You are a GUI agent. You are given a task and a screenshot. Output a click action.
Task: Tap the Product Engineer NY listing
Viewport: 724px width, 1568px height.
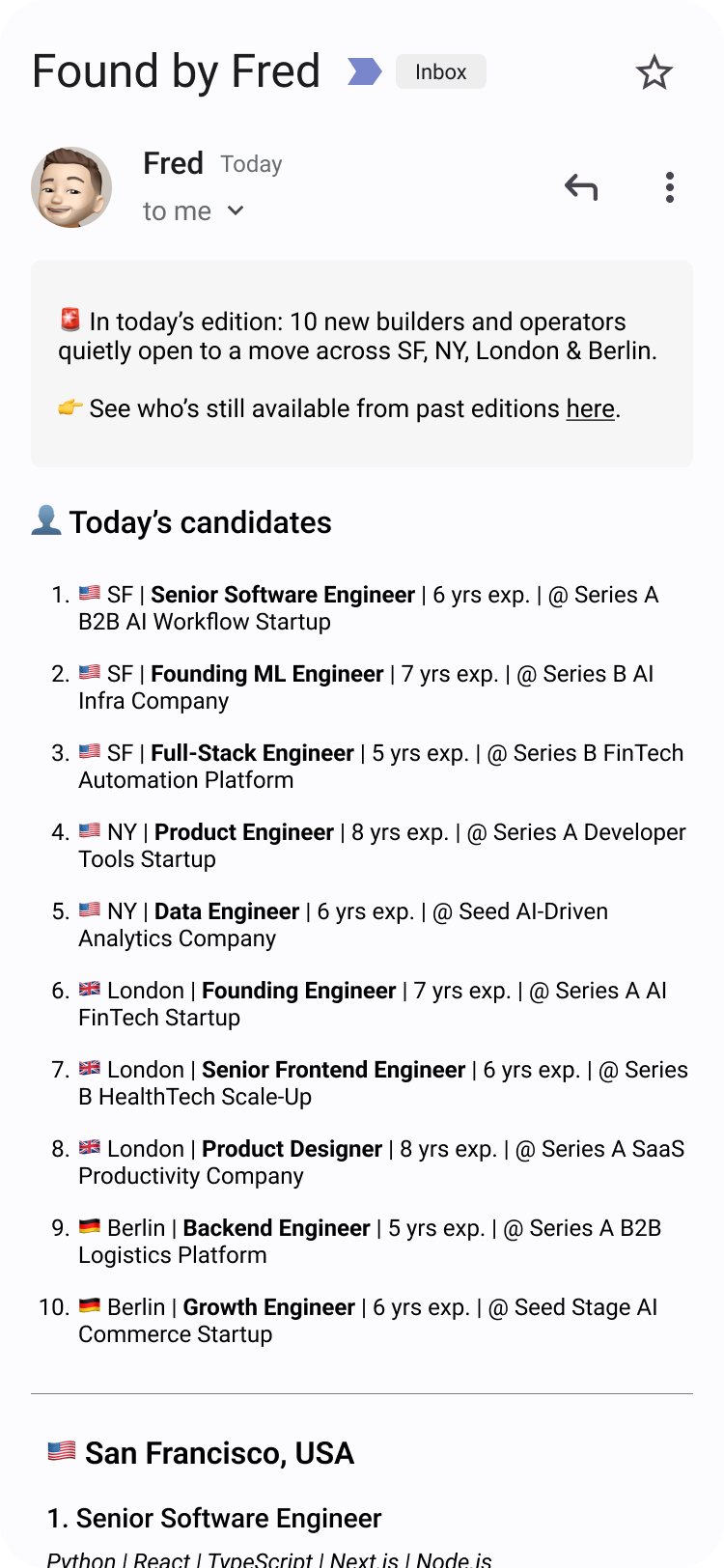(243, 832)
